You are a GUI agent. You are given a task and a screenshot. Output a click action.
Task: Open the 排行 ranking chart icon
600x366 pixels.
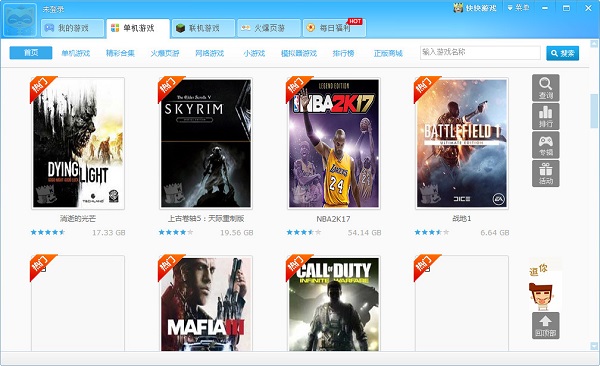545,116
